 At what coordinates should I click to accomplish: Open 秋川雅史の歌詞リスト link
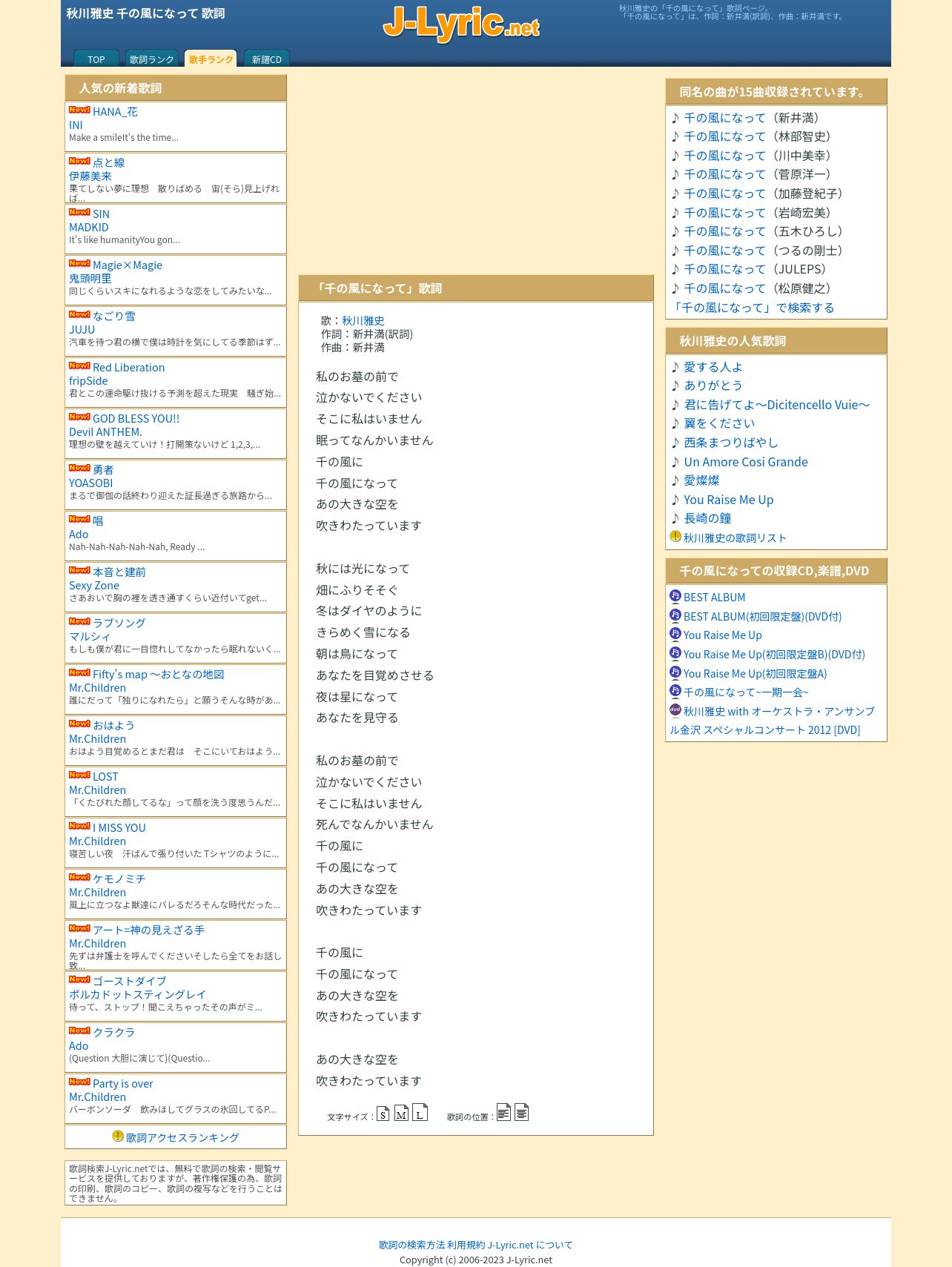point(735,538)
